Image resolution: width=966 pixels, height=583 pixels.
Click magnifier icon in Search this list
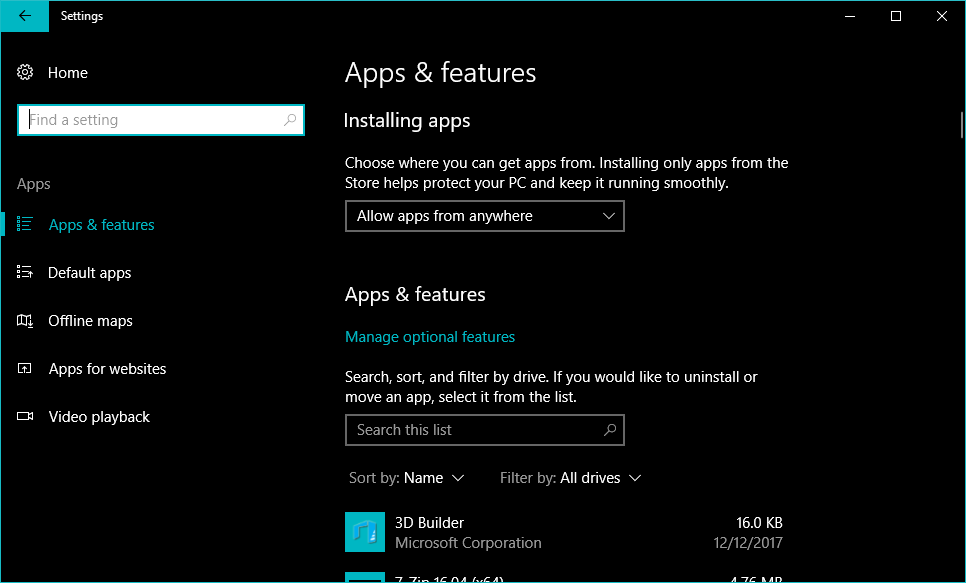[x=610, y=430]
